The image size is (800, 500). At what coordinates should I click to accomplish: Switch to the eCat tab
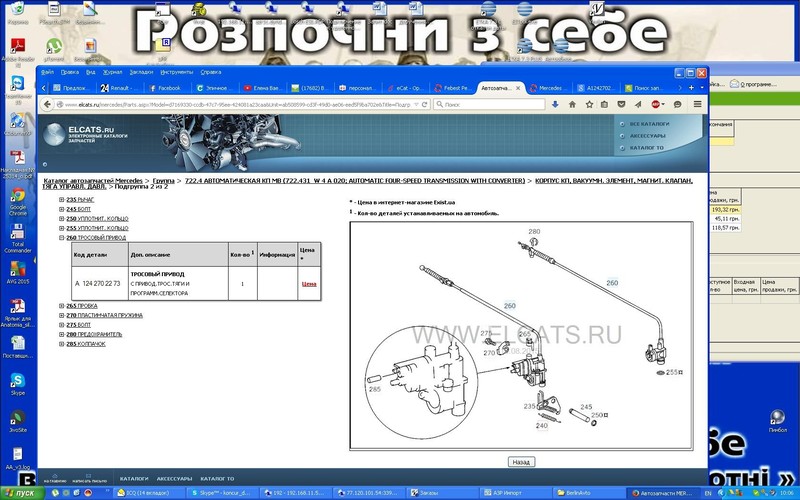click(406, 88)
